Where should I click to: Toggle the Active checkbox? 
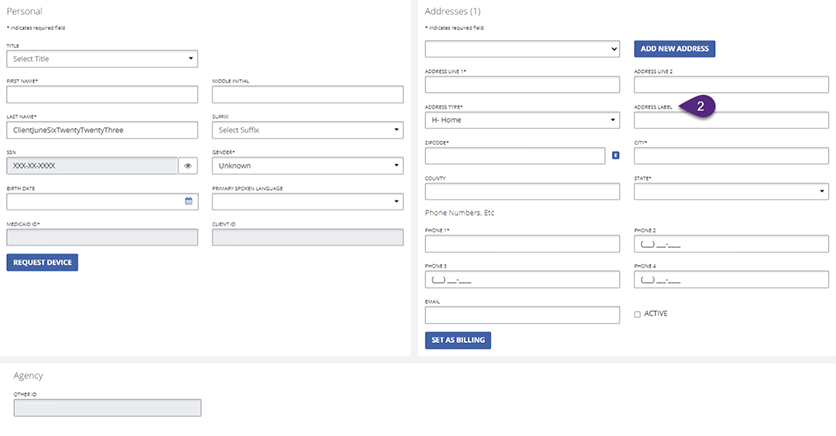click(x=638, y=314)
